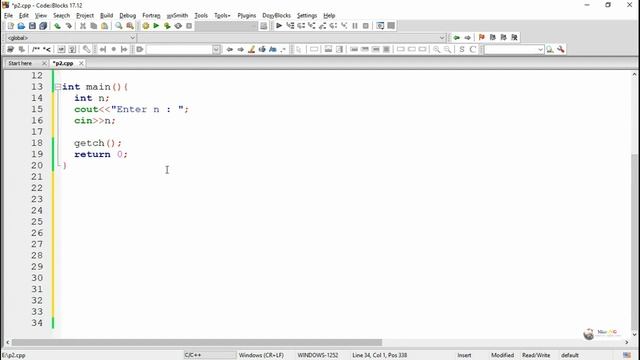Go to the previous bookmark
This screenshot has height=360, width=640.
pos(493,38)
